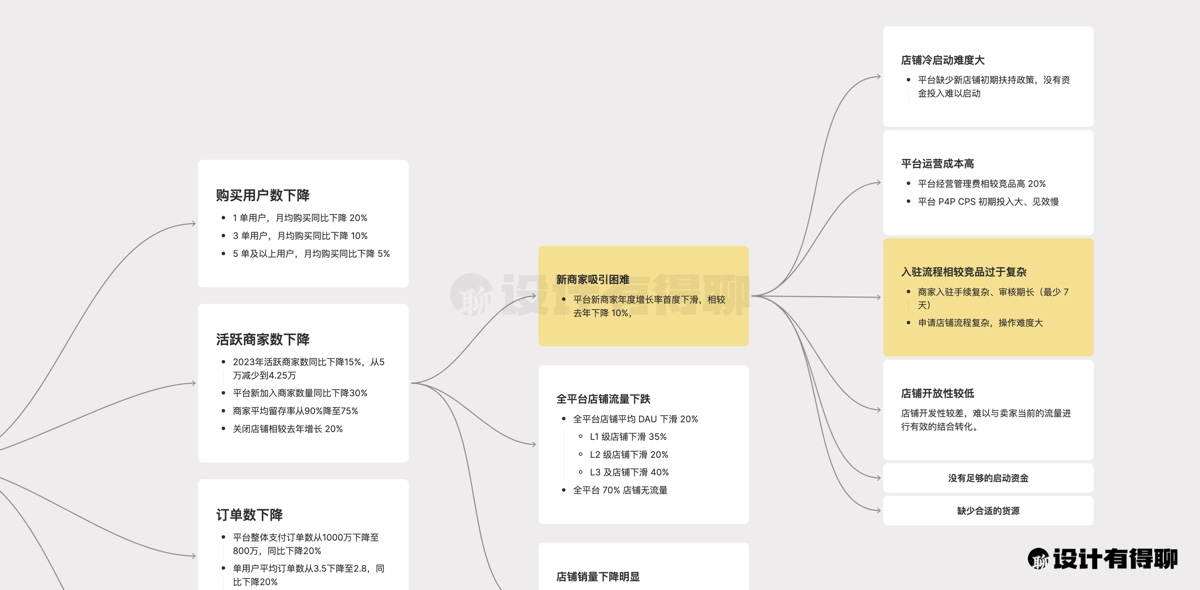Click the L3 及店铺下滑 40% sub-bullet
This screenshot has width=1200, height=590.
click(629, 472)
